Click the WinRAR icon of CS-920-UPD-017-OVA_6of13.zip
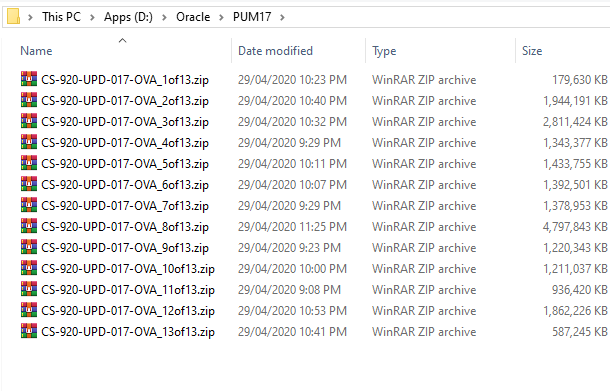This screenshot has width=610, height=391. (x=29, y=184)
